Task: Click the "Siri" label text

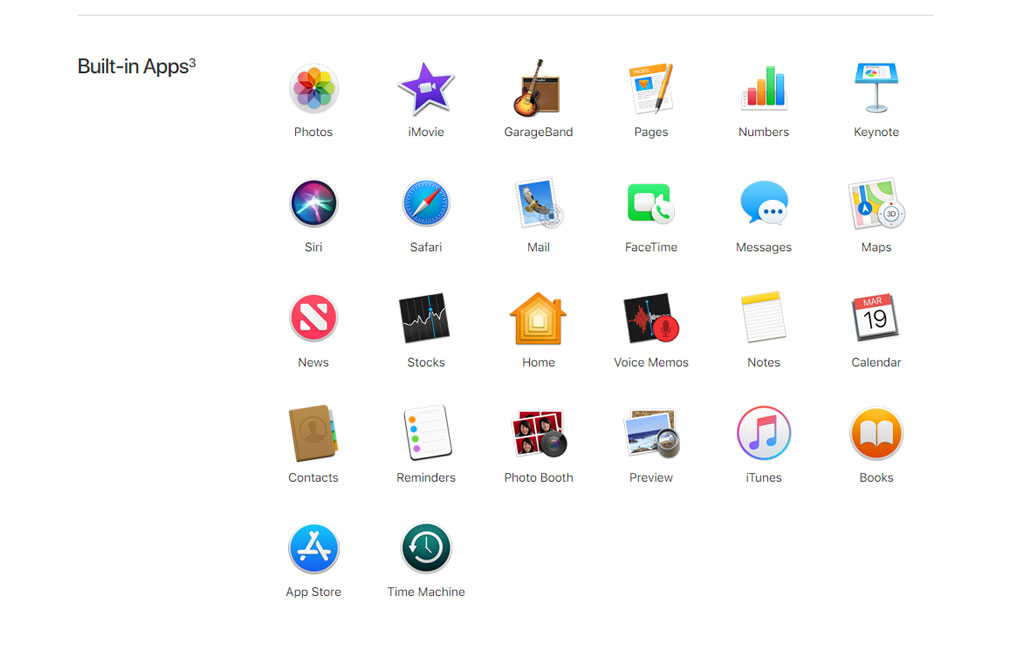Action: (x=314, y=247)
